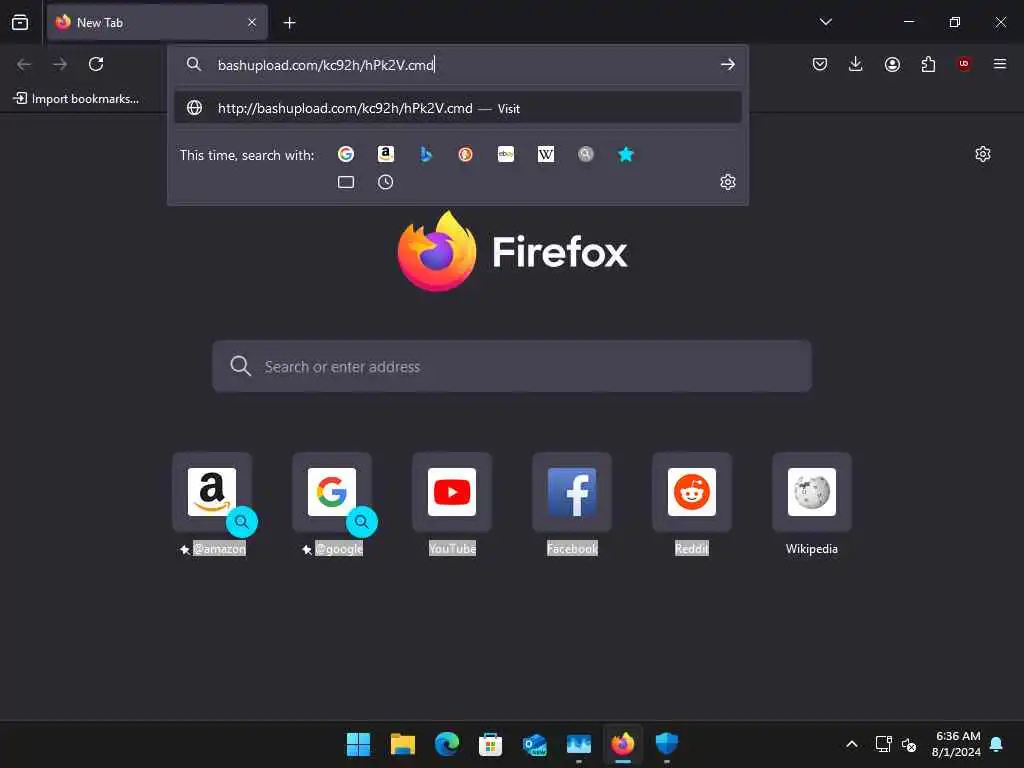The image size is (1024, 768).
Task: Open Windows Security shield in taskbar
Action: pyautogui.click(x=666, y=744)
